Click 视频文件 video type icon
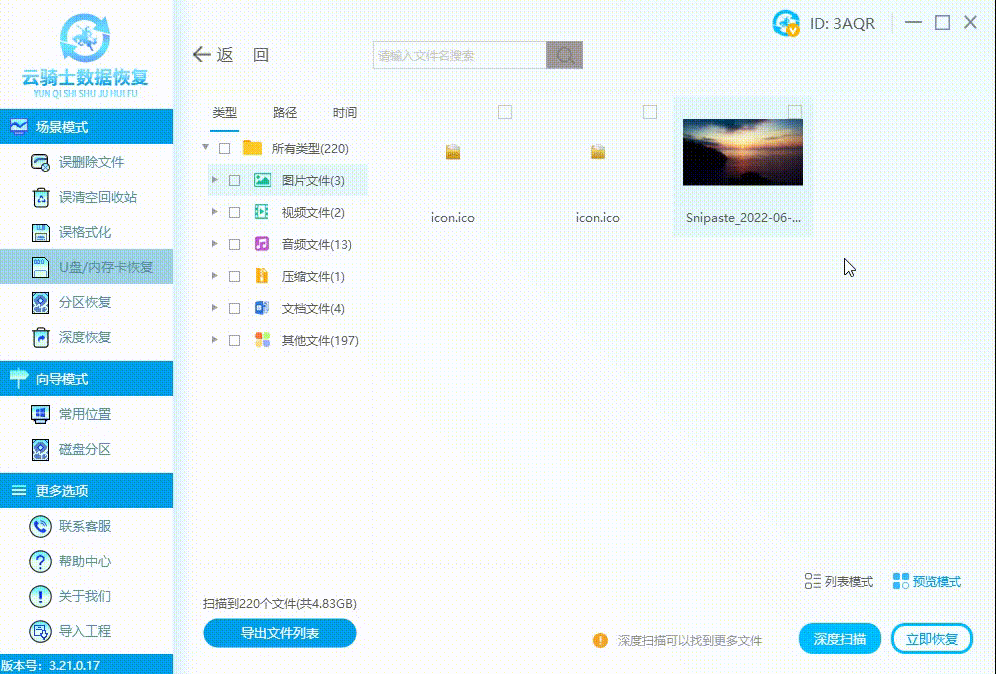The image size is (996, 674). (262, 212)
